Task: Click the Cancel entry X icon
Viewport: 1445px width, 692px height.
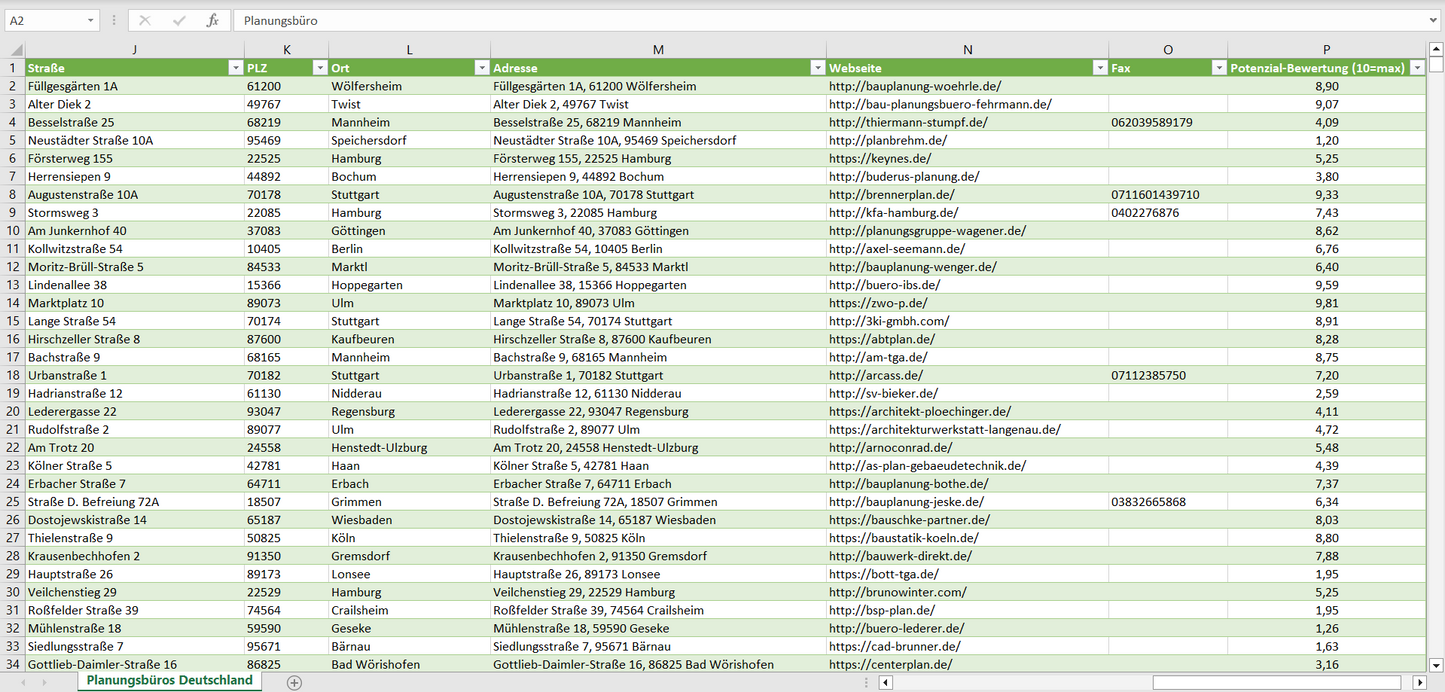Action: click(x=145, y=20)
